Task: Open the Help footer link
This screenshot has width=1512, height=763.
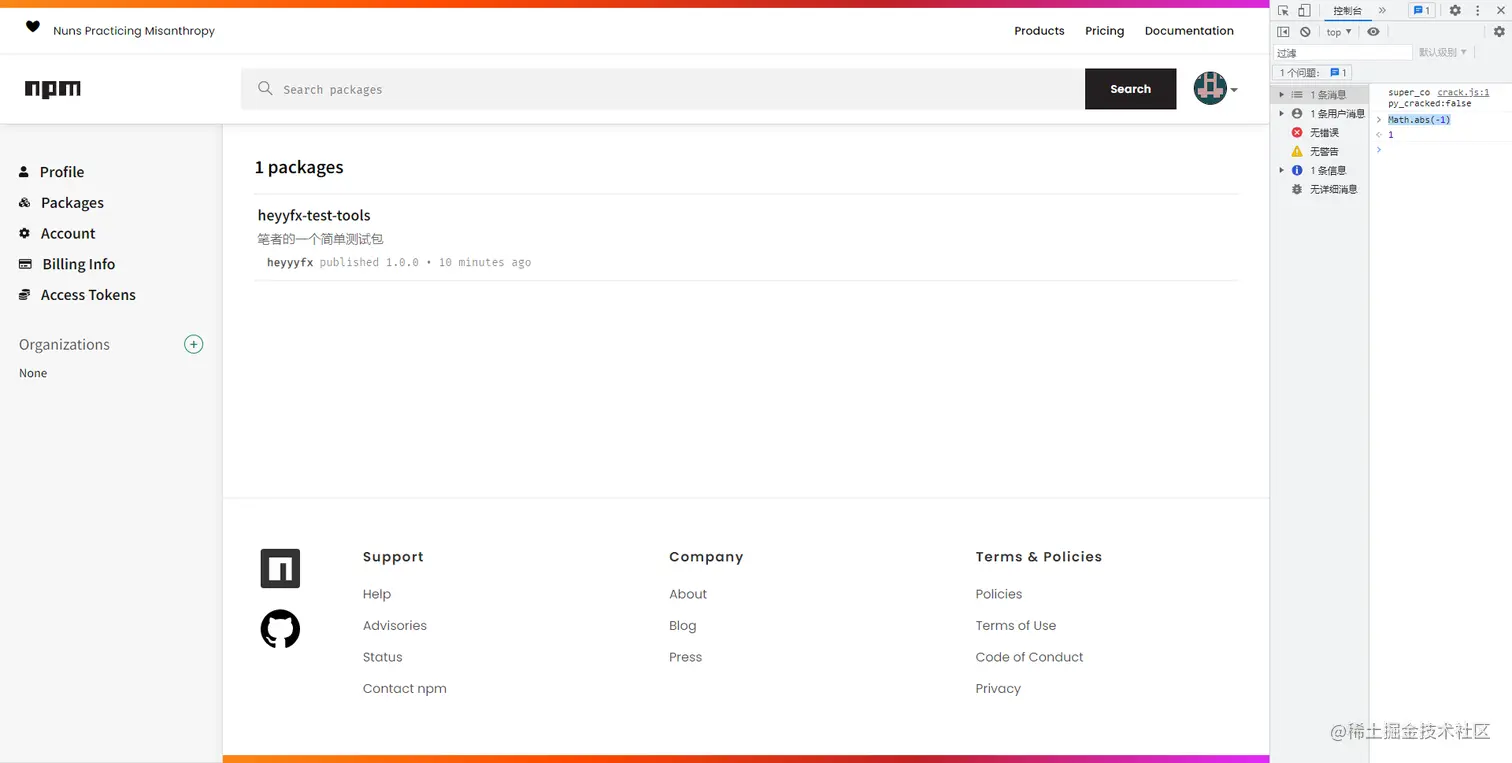Action: coord(377,594)
